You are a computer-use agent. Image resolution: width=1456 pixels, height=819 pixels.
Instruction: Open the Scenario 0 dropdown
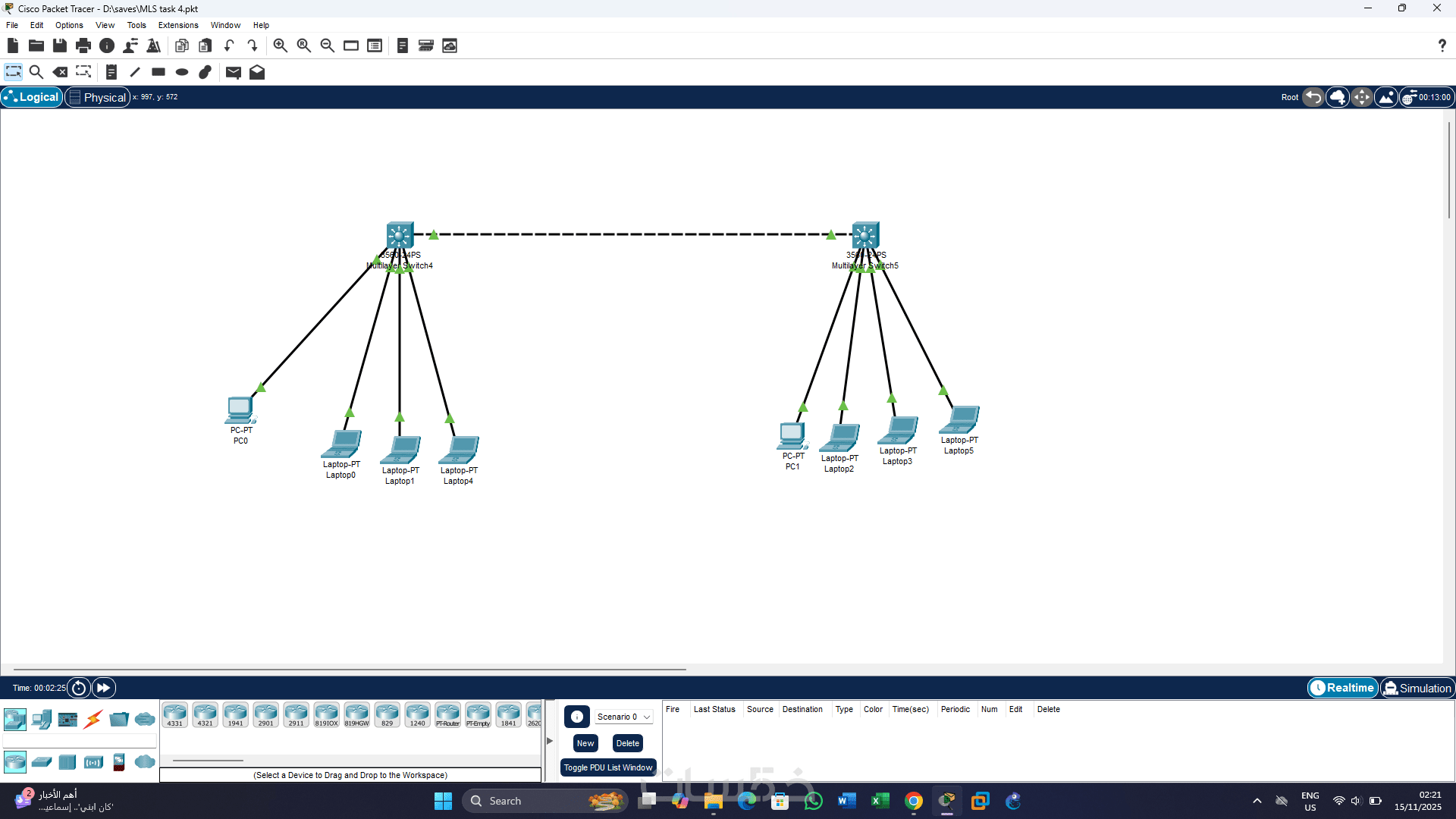coord(623,717)
